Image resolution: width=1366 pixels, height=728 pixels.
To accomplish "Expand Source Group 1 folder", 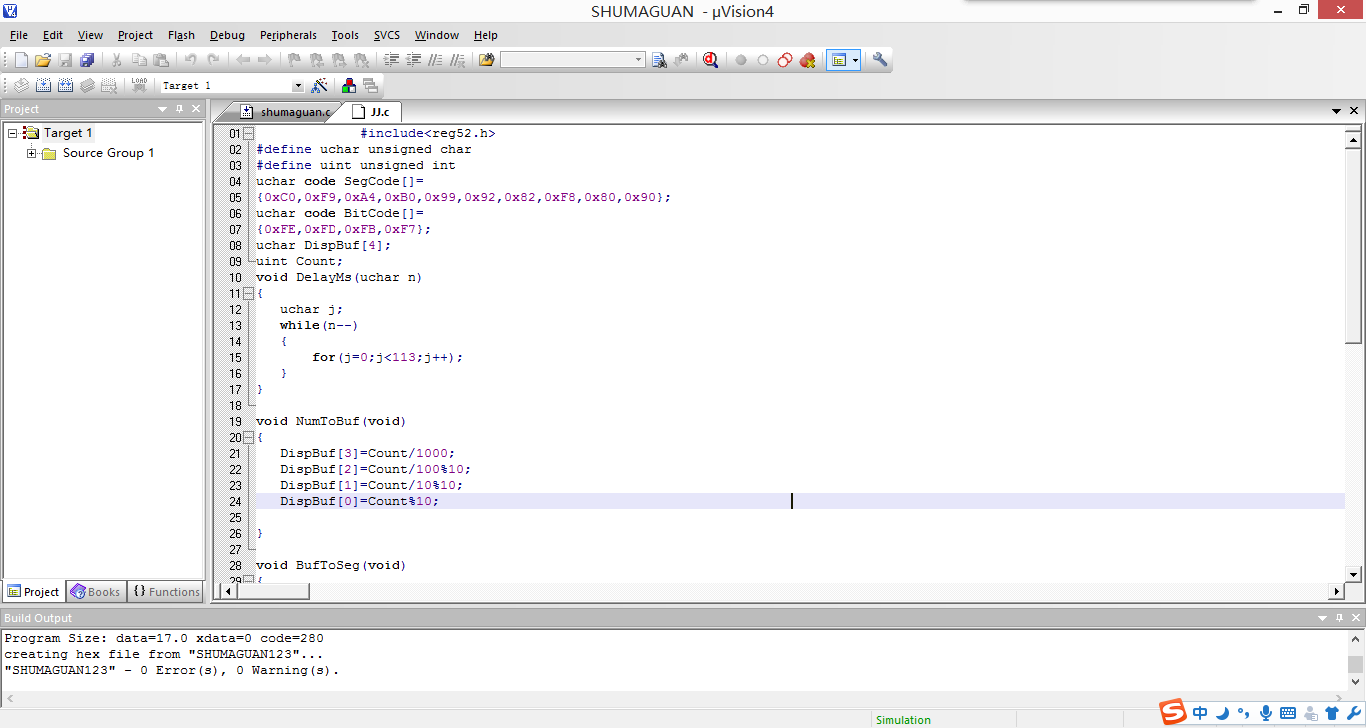I will click(x=32, y=153).
